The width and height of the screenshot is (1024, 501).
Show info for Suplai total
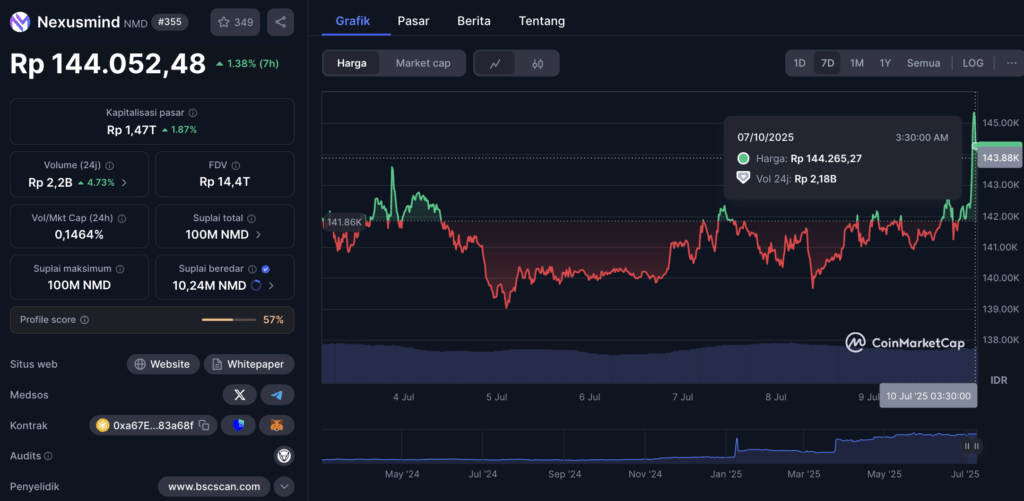251,219
